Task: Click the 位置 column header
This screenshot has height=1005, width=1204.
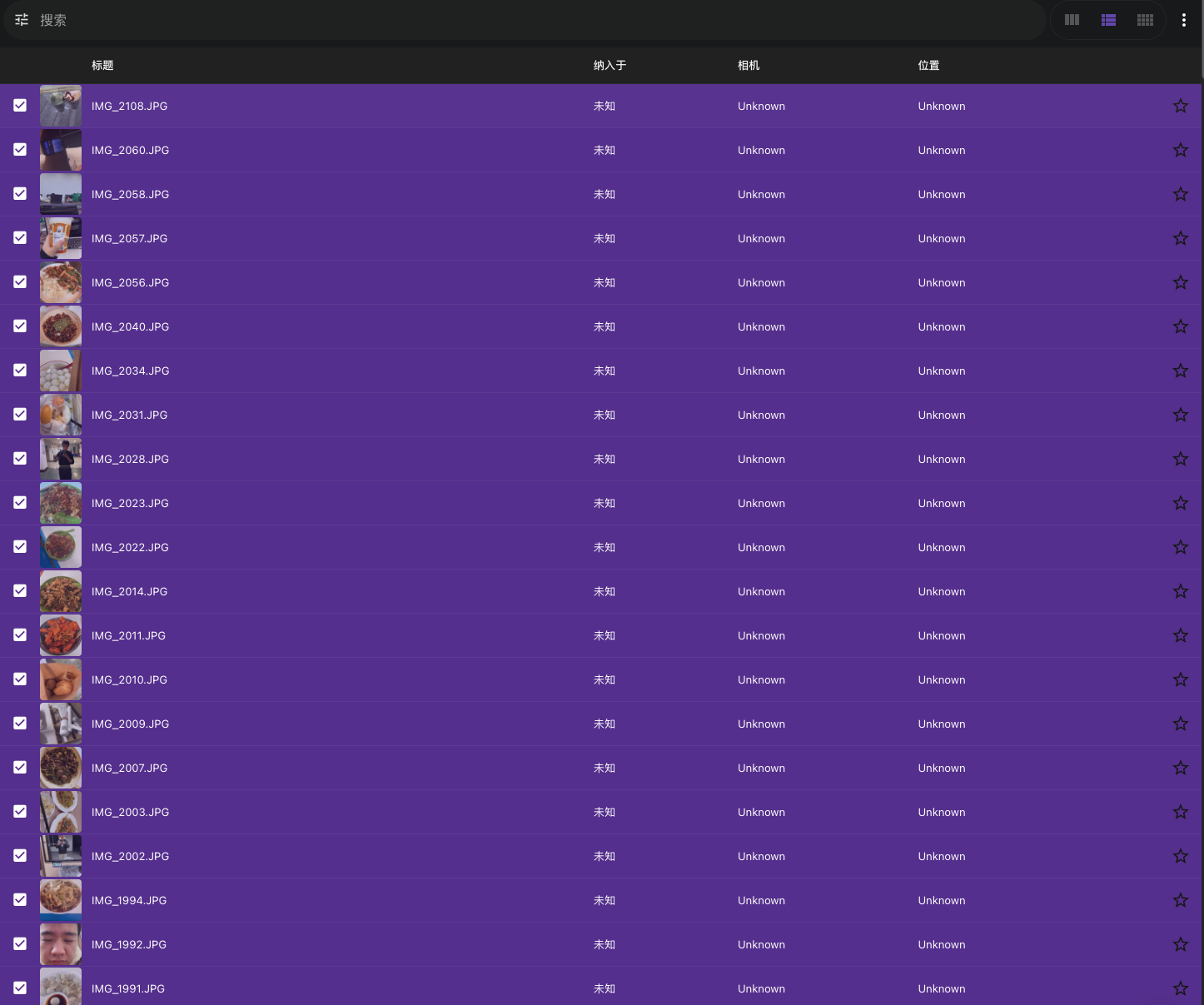Action: pyautogui.click(x=928, y=65)
